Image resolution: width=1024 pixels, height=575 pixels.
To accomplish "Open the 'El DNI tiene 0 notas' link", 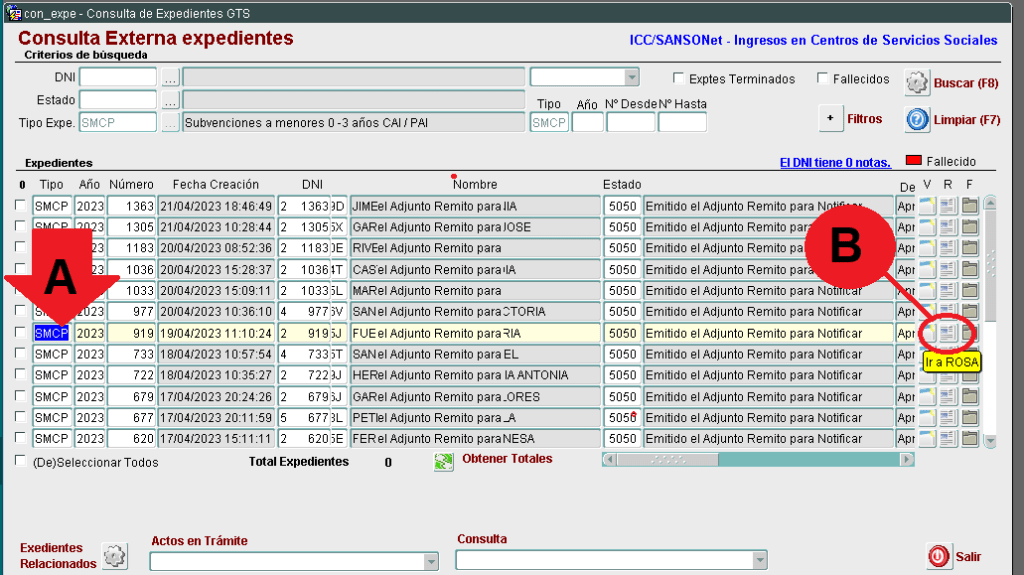I will [834, 162].
